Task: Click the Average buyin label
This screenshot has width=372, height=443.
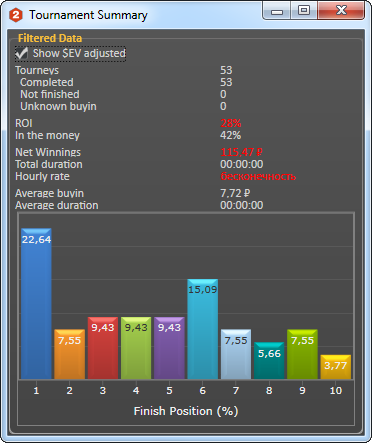Action: coord(49,193)
